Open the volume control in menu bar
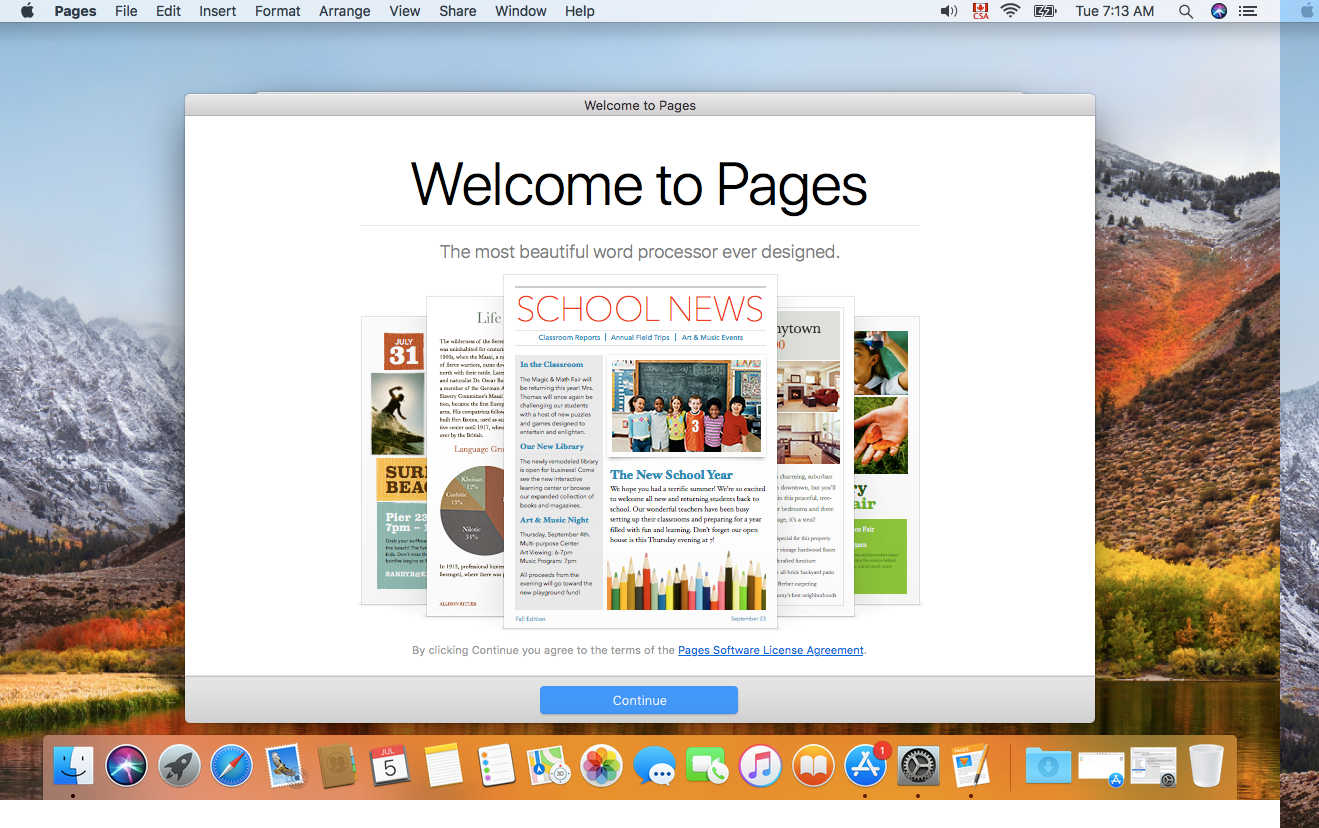This screenshot has height=828, width=1319. [948, 11]
